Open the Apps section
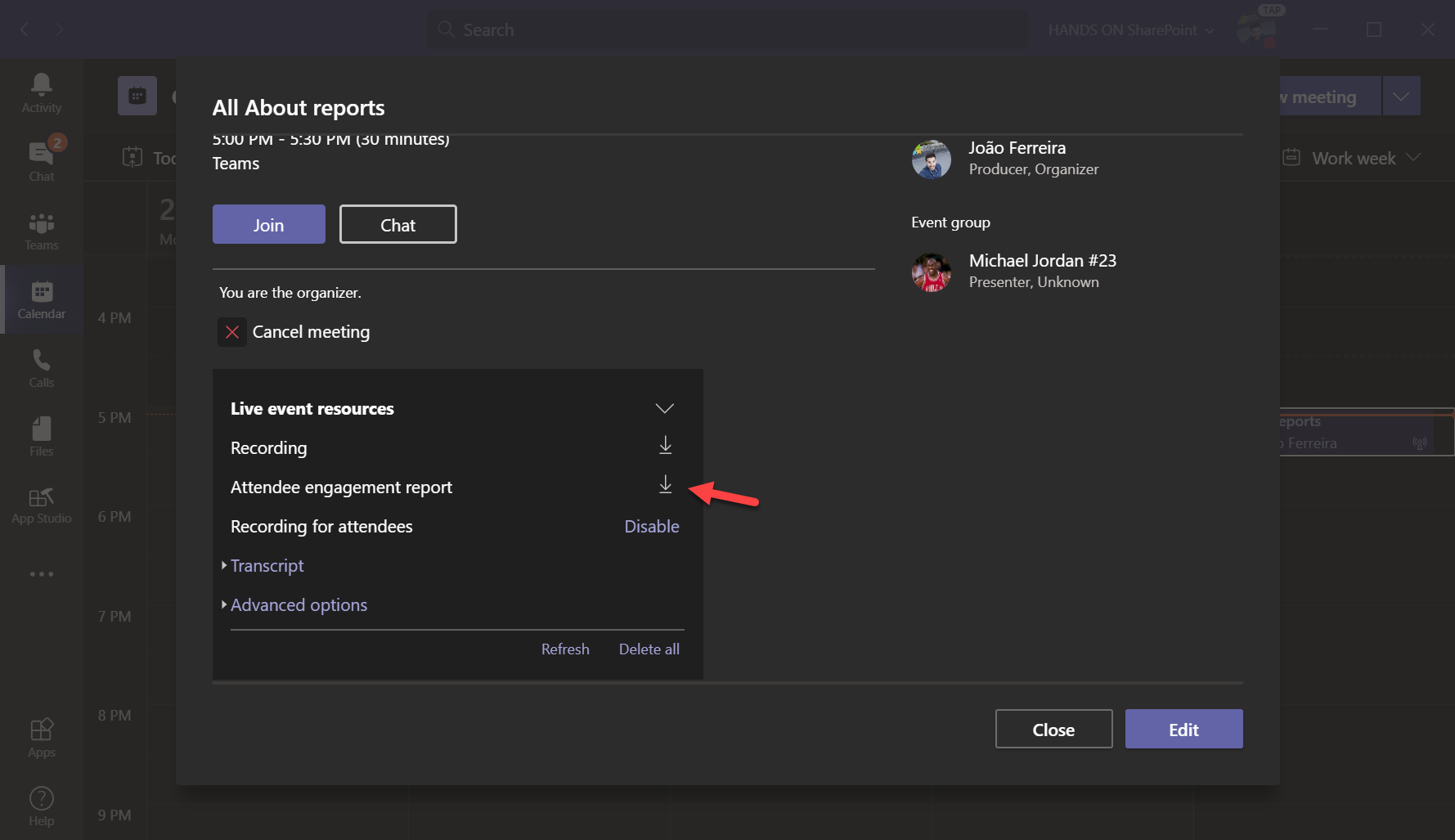Viewport: 1455px width, 840px height. 41,735
